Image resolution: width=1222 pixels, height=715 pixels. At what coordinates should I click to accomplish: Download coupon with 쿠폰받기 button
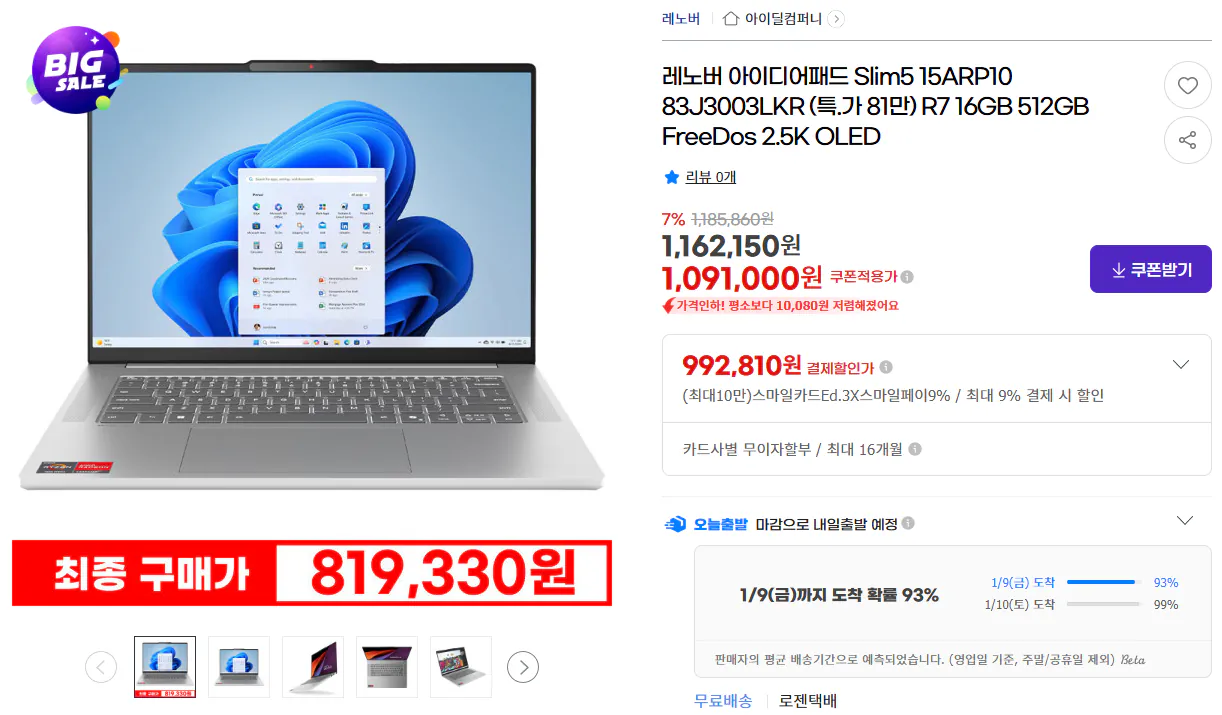coord(1150,269)
